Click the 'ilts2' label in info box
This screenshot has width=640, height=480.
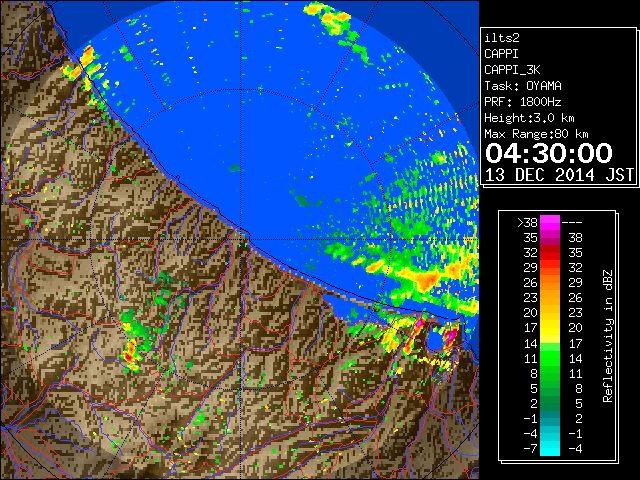[502, 38]
